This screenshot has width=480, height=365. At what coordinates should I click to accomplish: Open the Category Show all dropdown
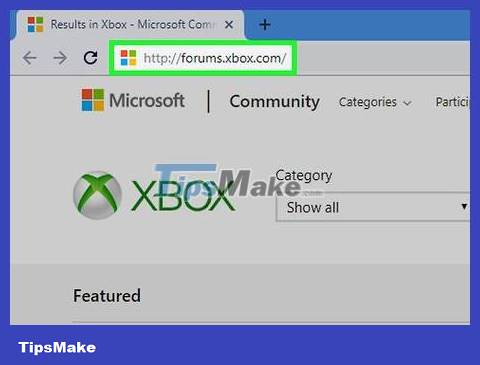[x=373, y=207]
